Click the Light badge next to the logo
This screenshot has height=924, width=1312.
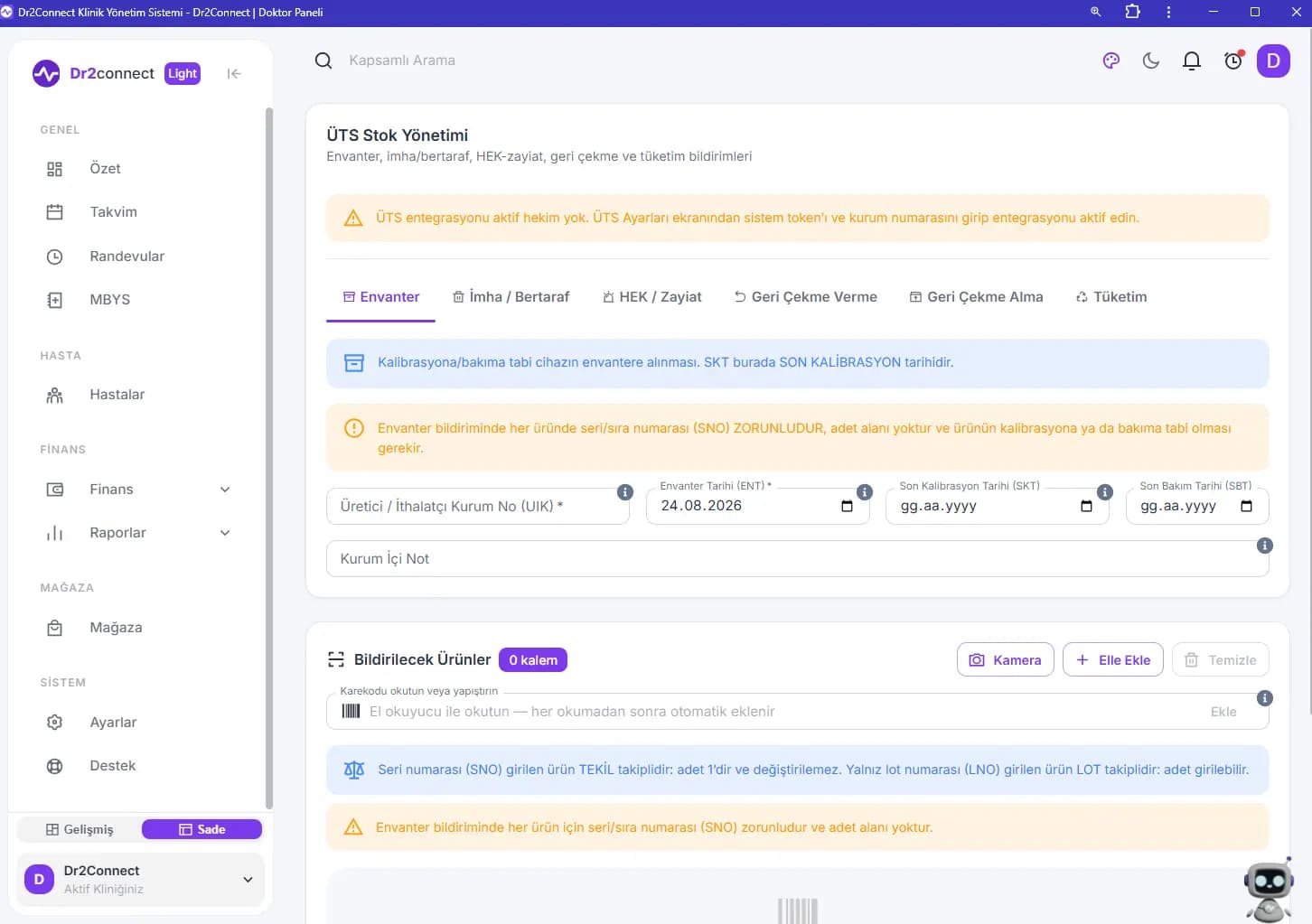pyautogui.click(x=183, y=74)
